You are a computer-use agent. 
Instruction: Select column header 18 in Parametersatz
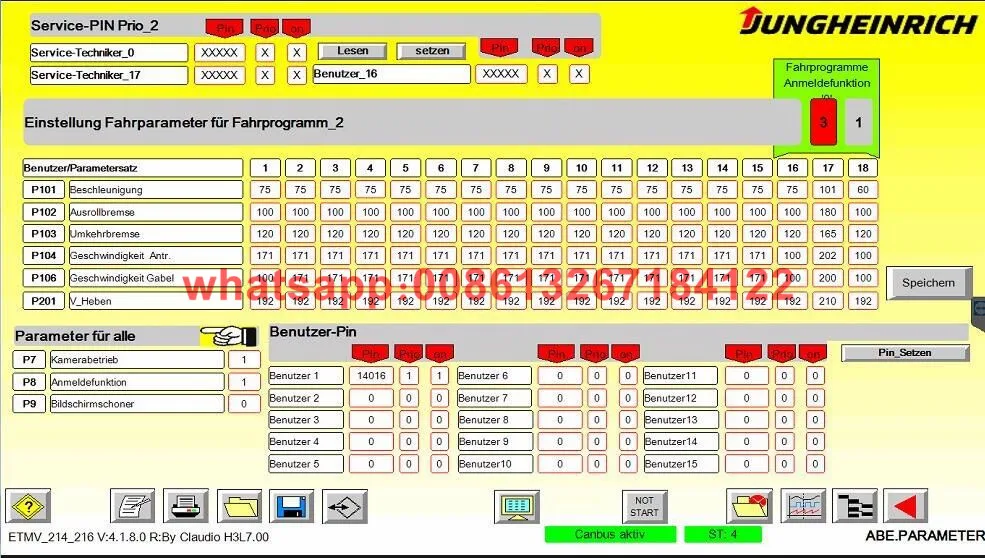click(863, 168)
